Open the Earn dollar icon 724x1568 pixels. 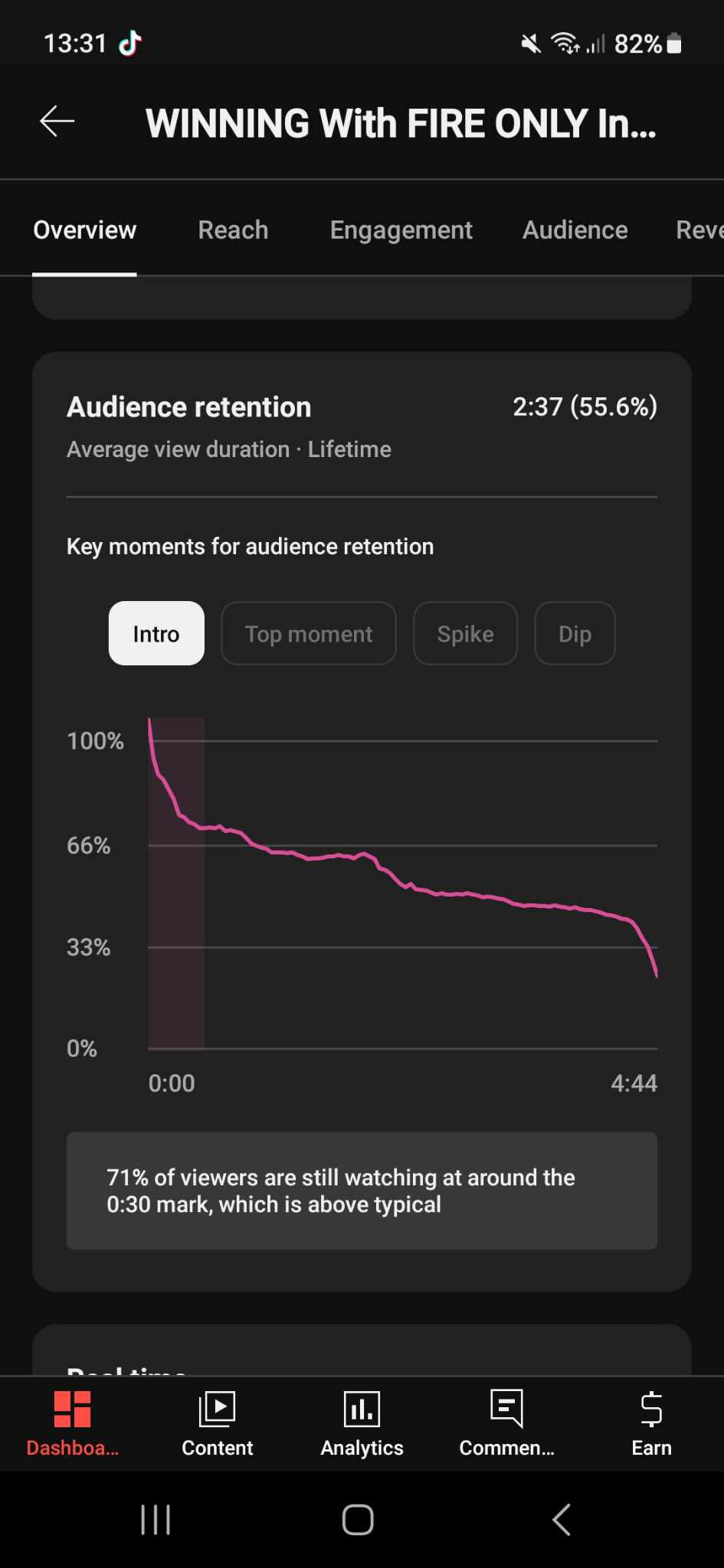point(651,1410)
